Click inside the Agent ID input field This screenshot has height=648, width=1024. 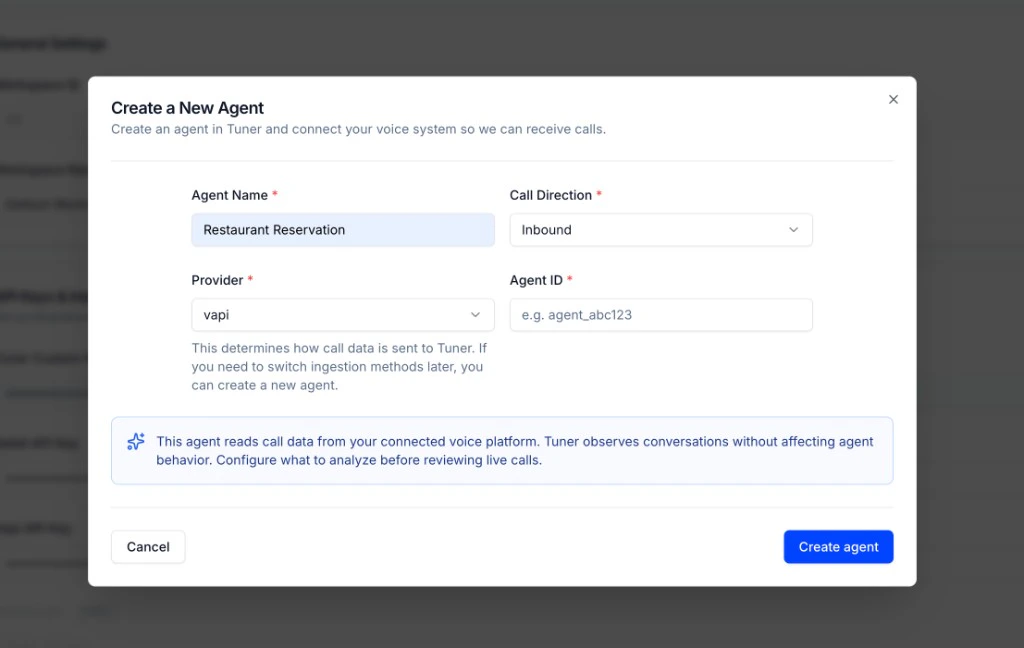click(x=660, y=315)
